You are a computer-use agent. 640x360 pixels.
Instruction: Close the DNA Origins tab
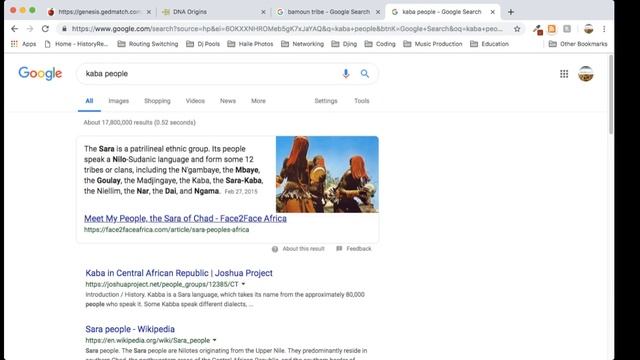(x=263, y=12)
